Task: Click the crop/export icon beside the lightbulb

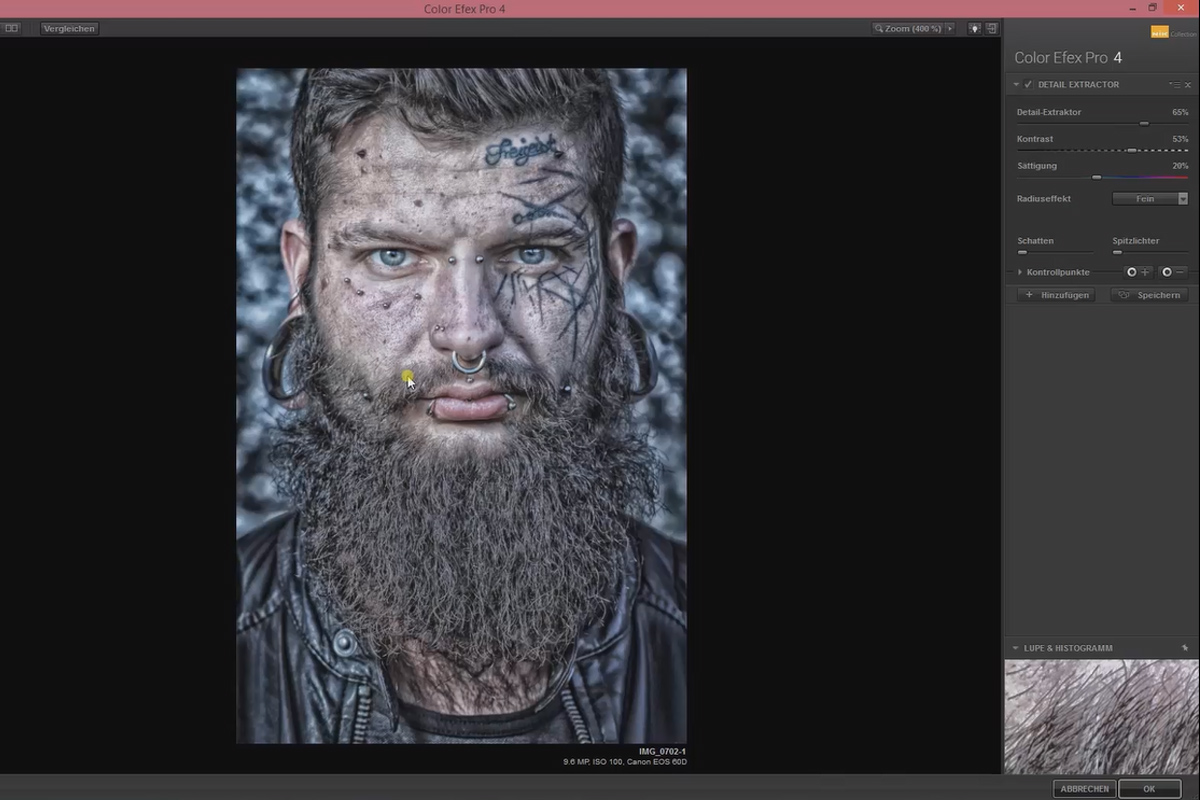Action: coord(993,28)
